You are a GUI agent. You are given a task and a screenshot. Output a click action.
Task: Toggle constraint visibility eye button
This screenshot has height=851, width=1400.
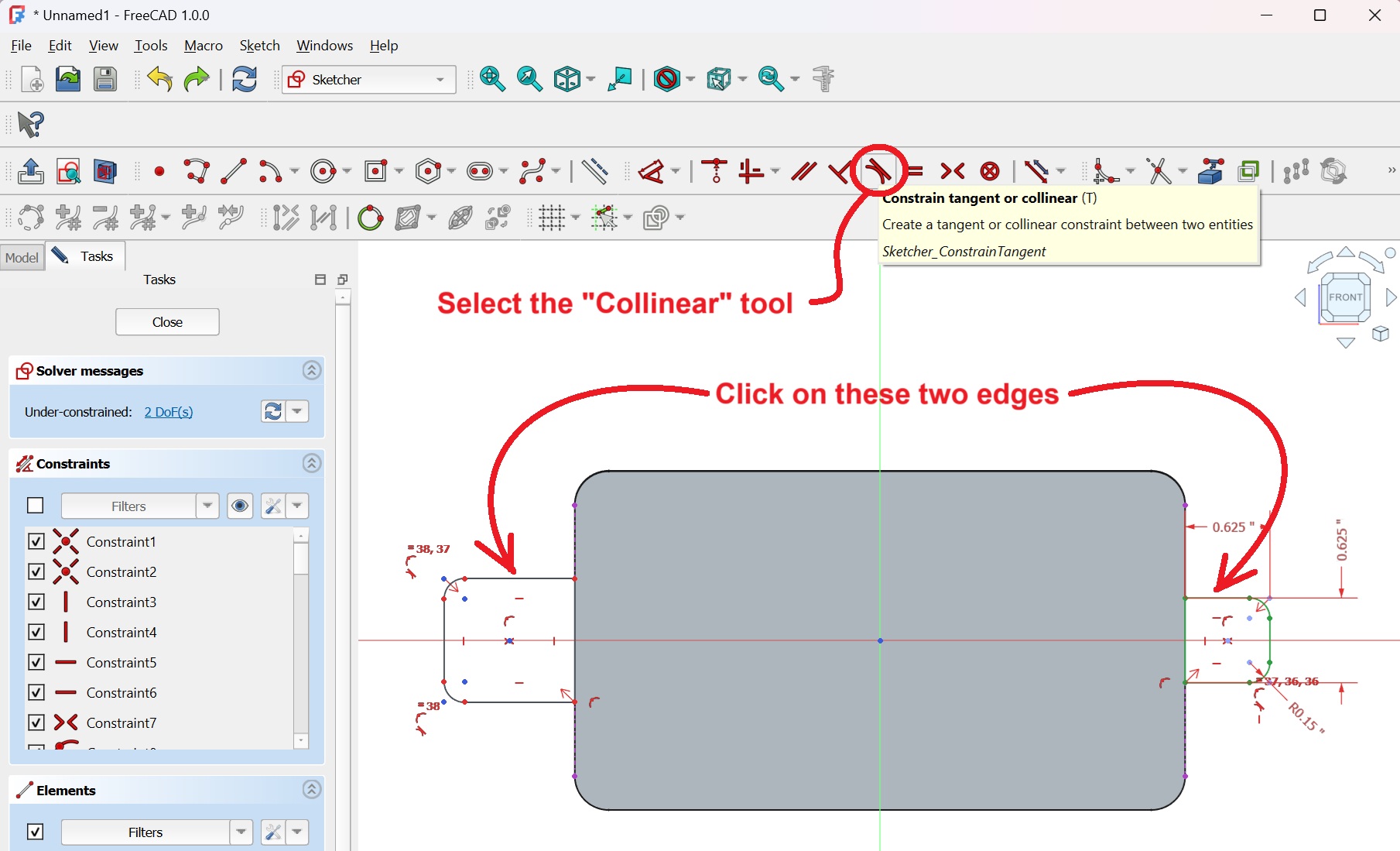click(240, 506)
